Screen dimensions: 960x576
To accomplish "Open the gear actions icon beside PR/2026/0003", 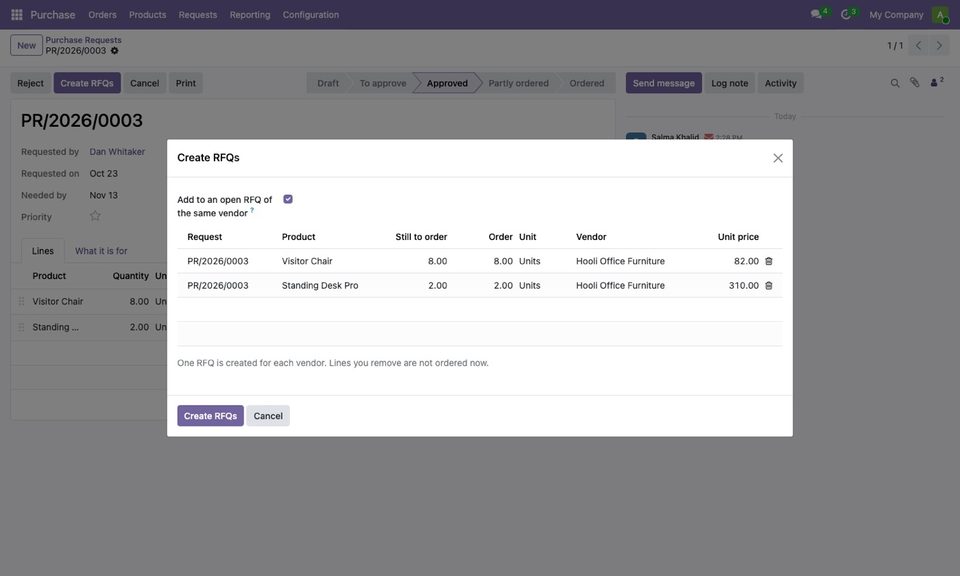I will pos(114,51).
